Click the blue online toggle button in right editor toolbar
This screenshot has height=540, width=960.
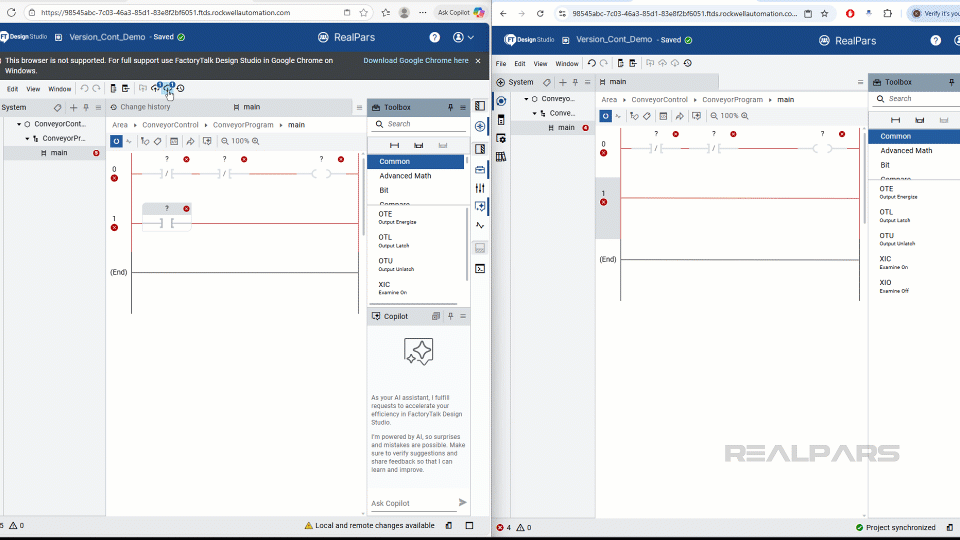[x=605, y=116]
